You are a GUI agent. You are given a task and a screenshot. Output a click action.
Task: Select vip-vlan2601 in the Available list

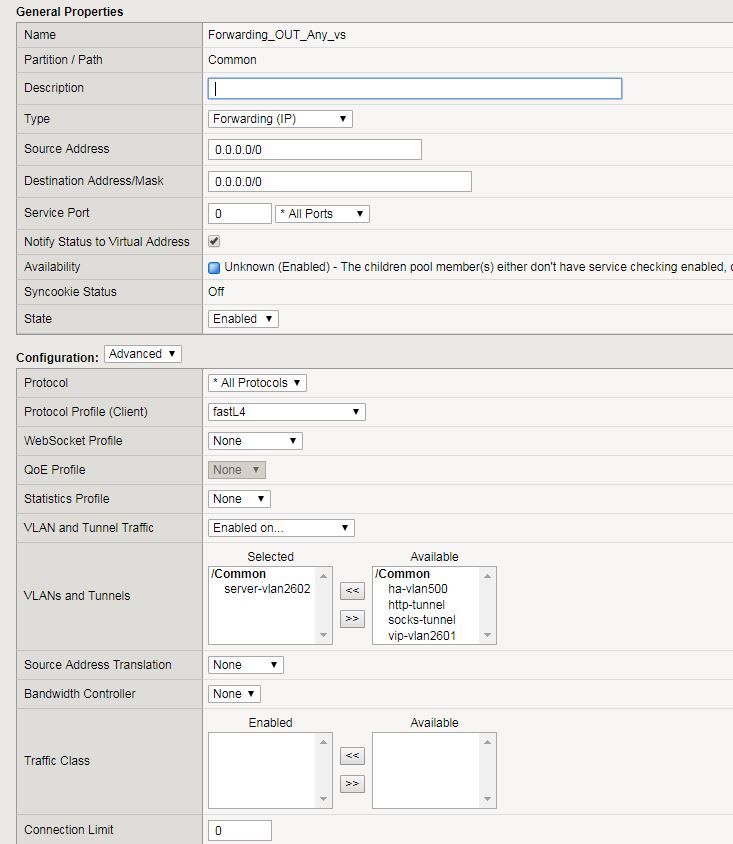click(x=422, y=635)
